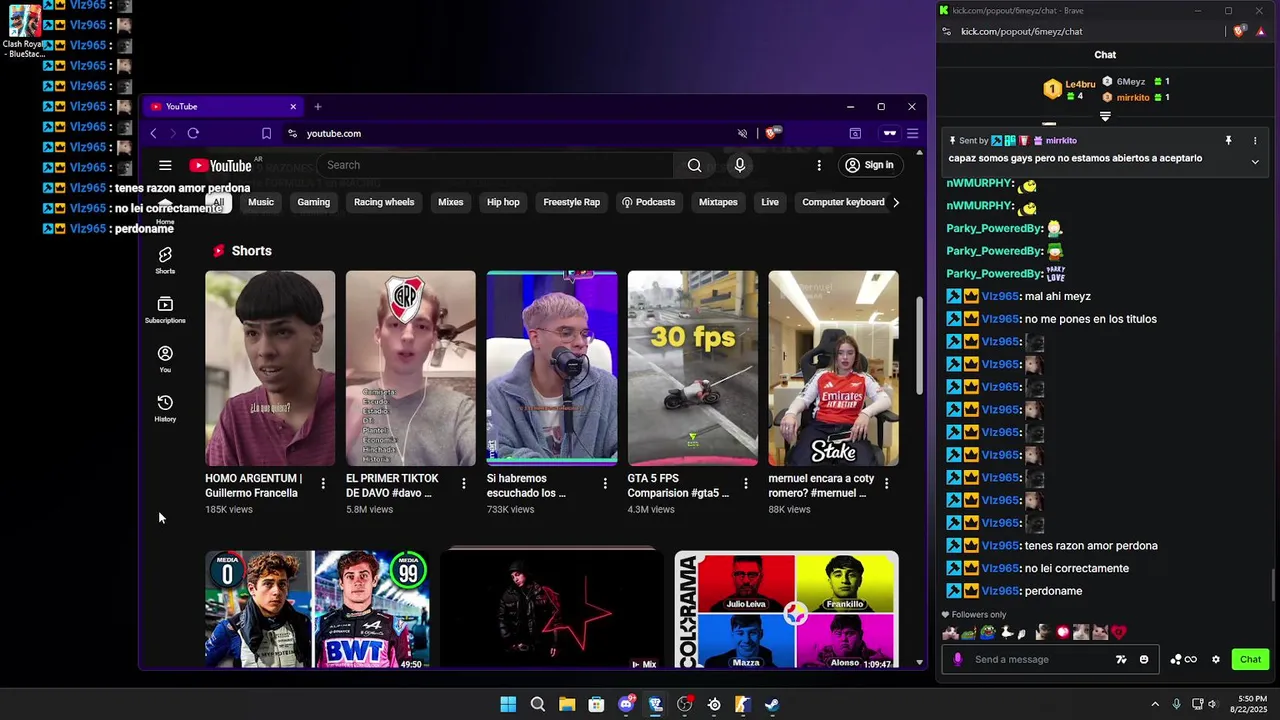Select the Live category chip
The width and height of the screenshot is (1280, 720).
[770, 202]
